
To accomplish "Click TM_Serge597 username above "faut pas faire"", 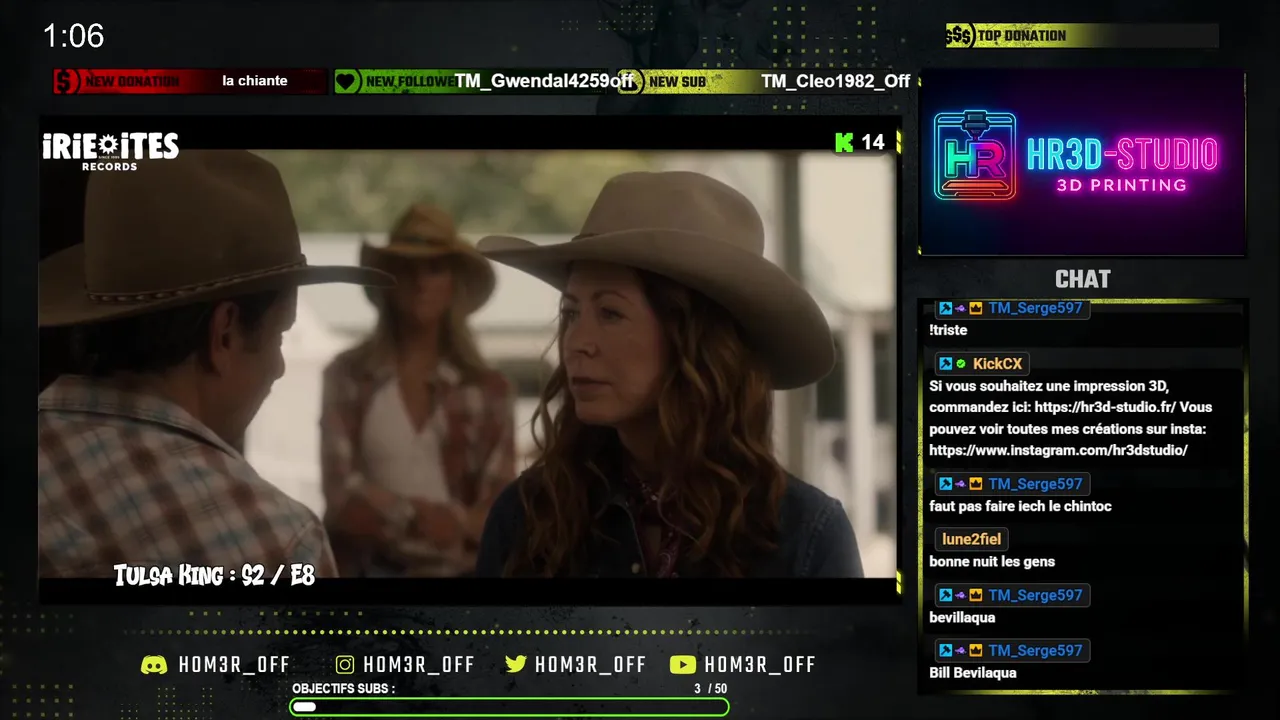I will (1035, 484).
